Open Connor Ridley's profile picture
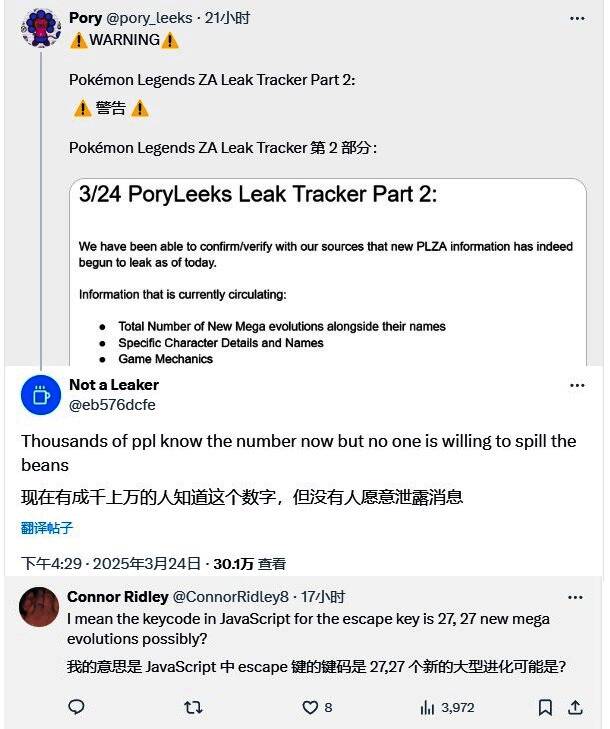The image size is (610, 729). click(x=40, y=606)
